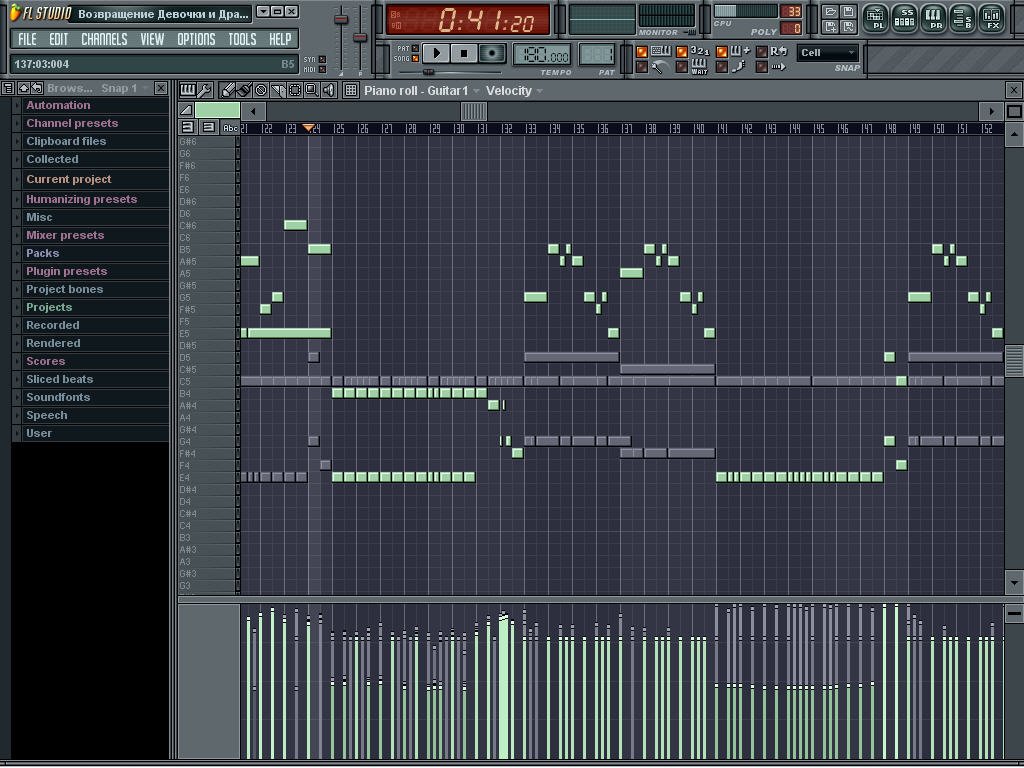Click the Play button
This screenshot has height=768, width=1024.
click(437, 54)
